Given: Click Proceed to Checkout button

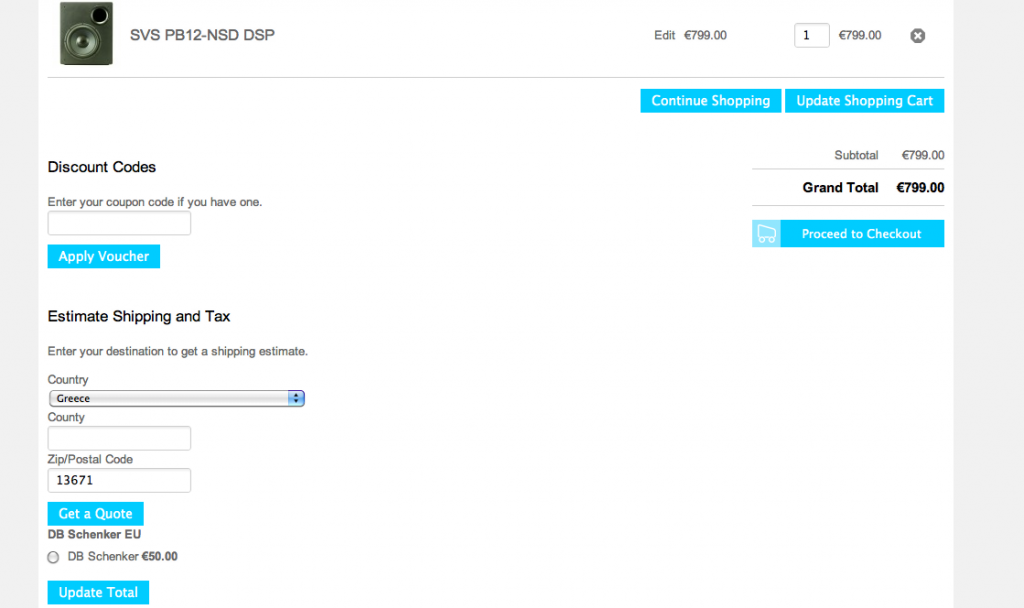Looking at the screenshot, I should click(x=862, y=234).
